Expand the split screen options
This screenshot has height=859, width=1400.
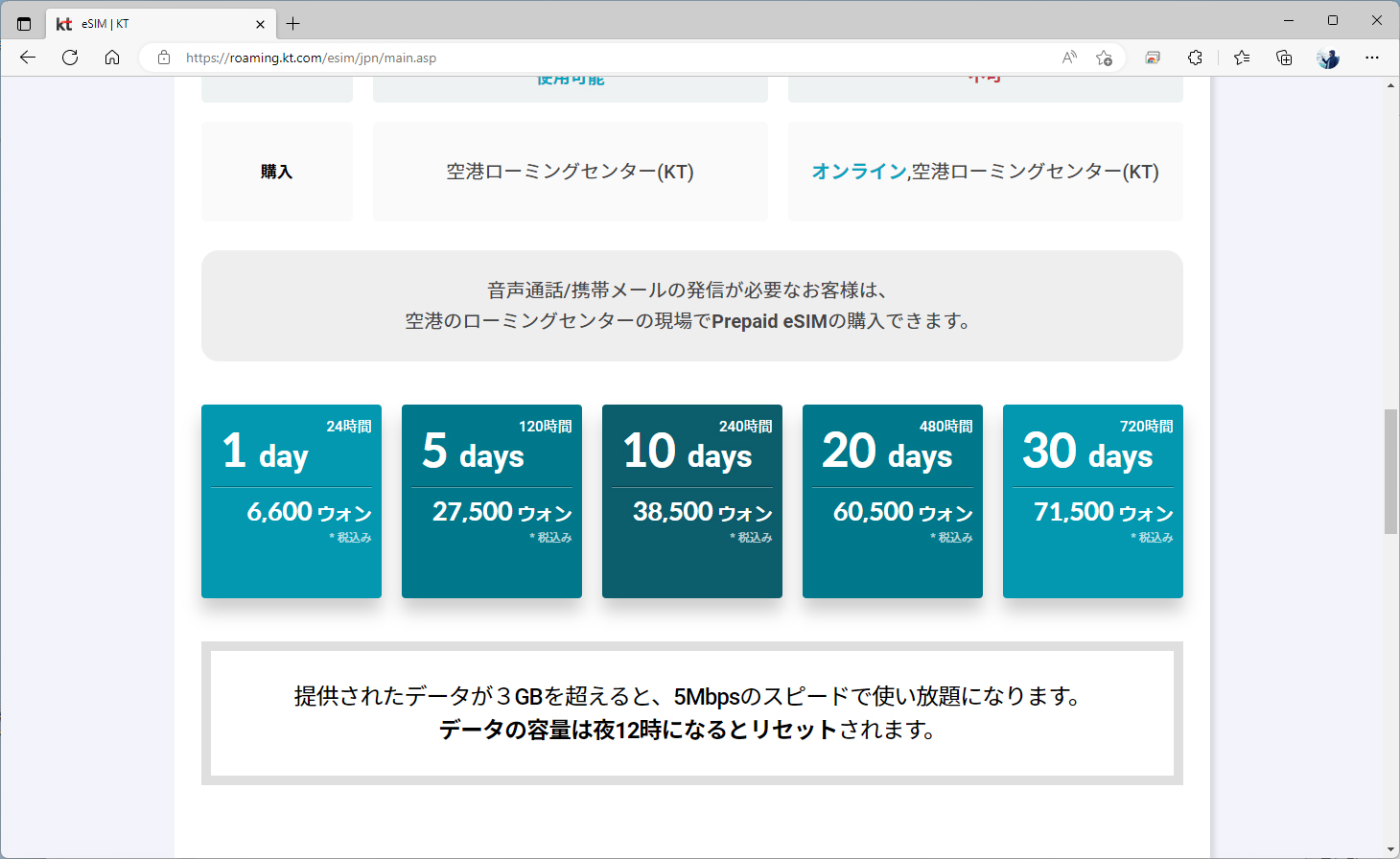[x=1152, y=58]
